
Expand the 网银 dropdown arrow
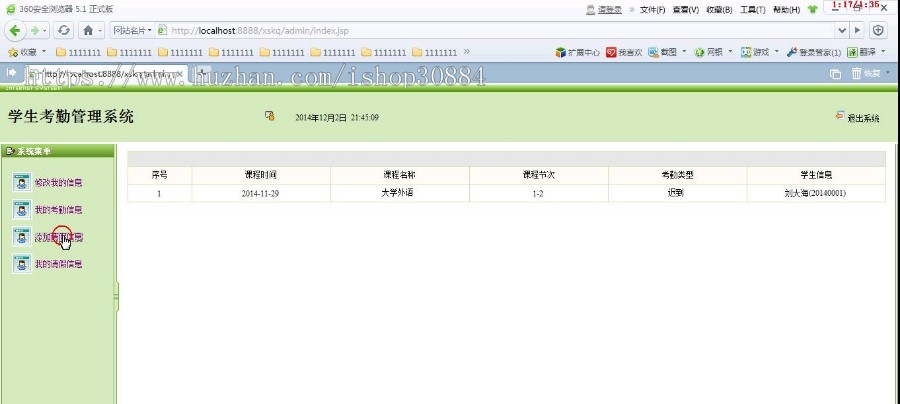click(731, 52)
